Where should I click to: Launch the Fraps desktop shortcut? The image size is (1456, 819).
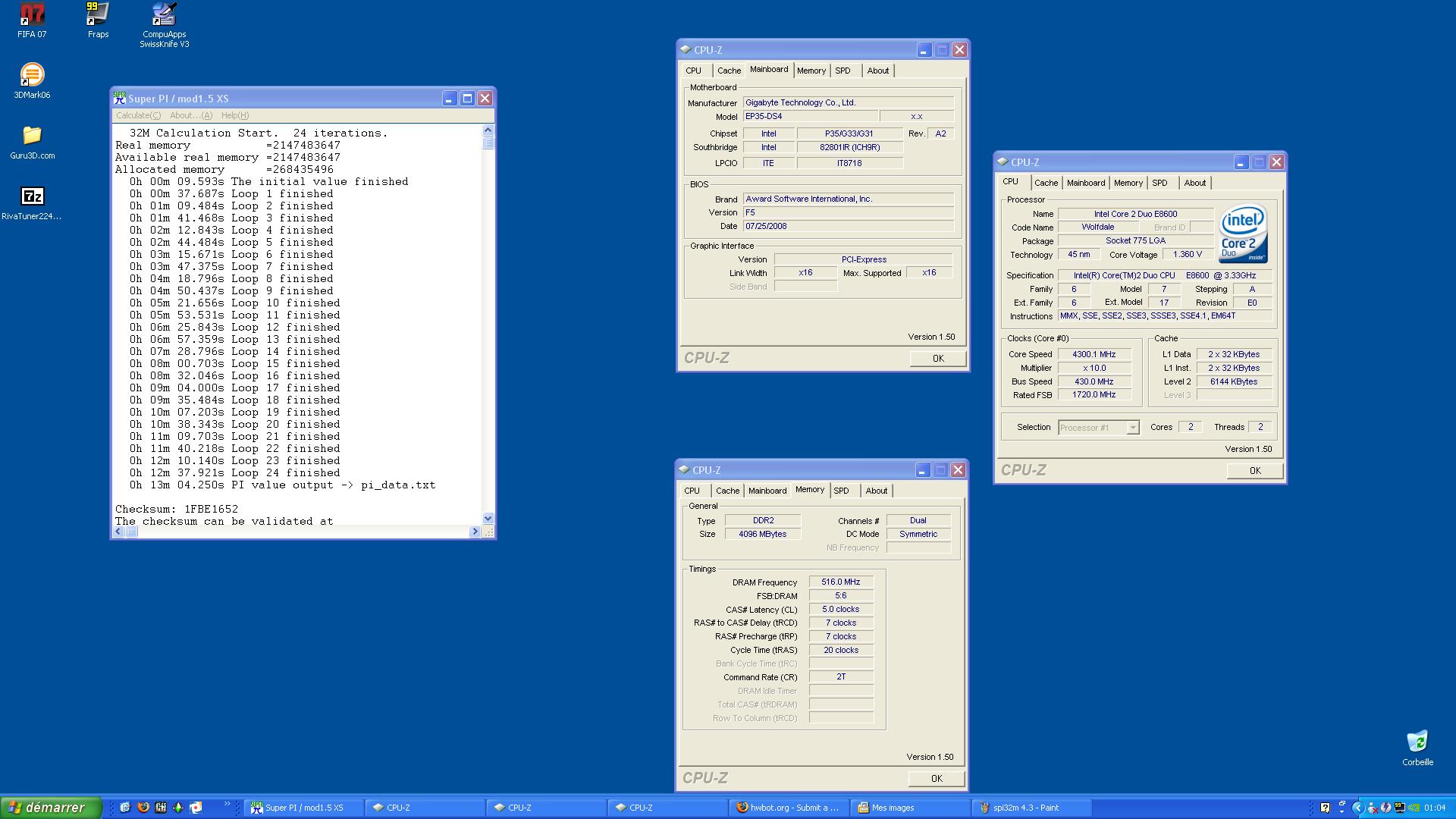98,20
